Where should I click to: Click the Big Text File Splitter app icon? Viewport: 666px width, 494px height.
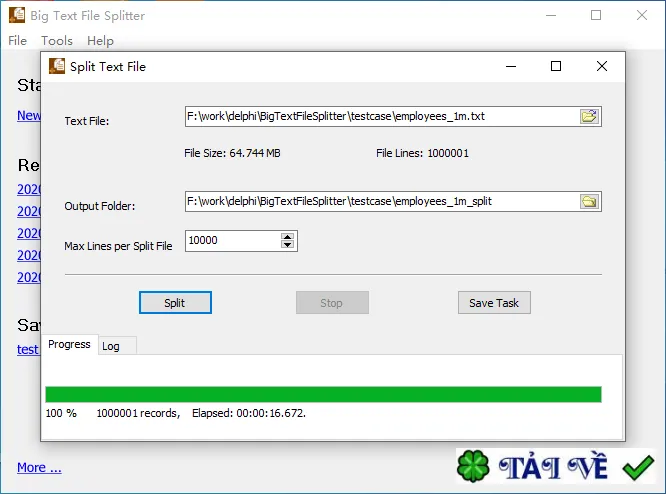17,15
